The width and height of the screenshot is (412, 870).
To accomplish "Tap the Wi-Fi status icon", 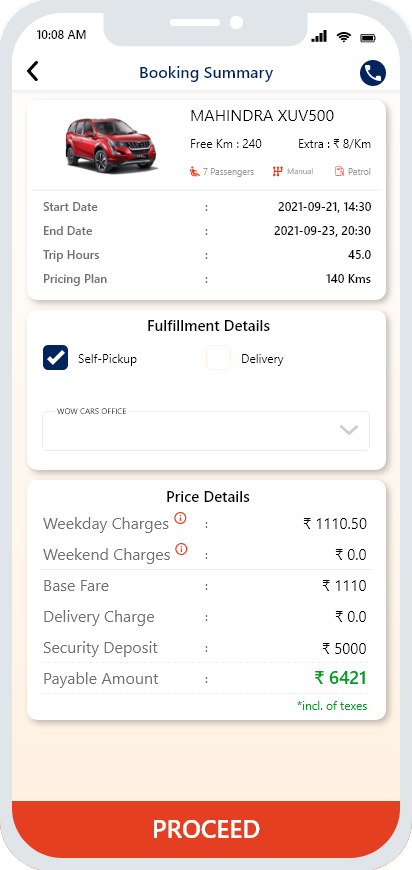I will point(344,37).
